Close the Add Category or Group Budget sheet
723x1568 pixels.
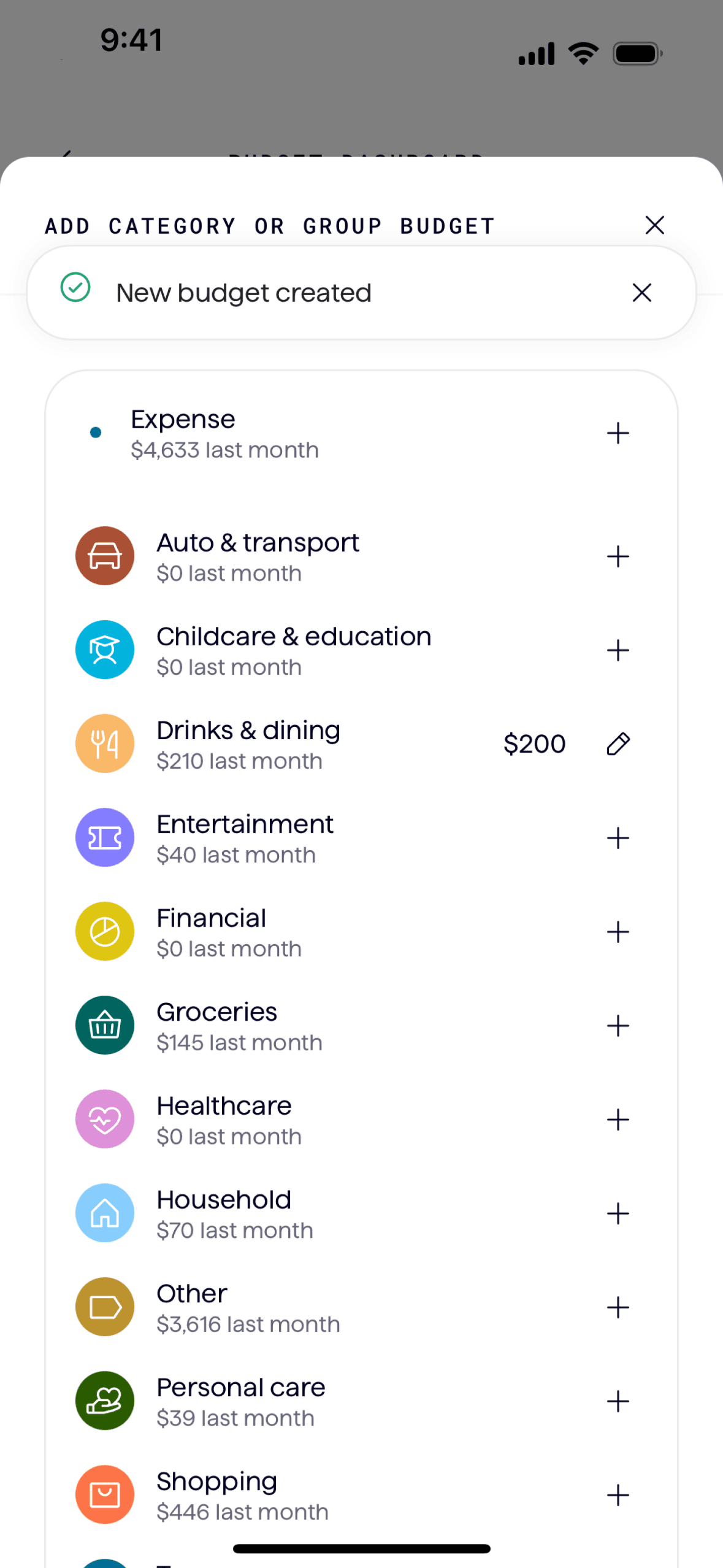654,225
